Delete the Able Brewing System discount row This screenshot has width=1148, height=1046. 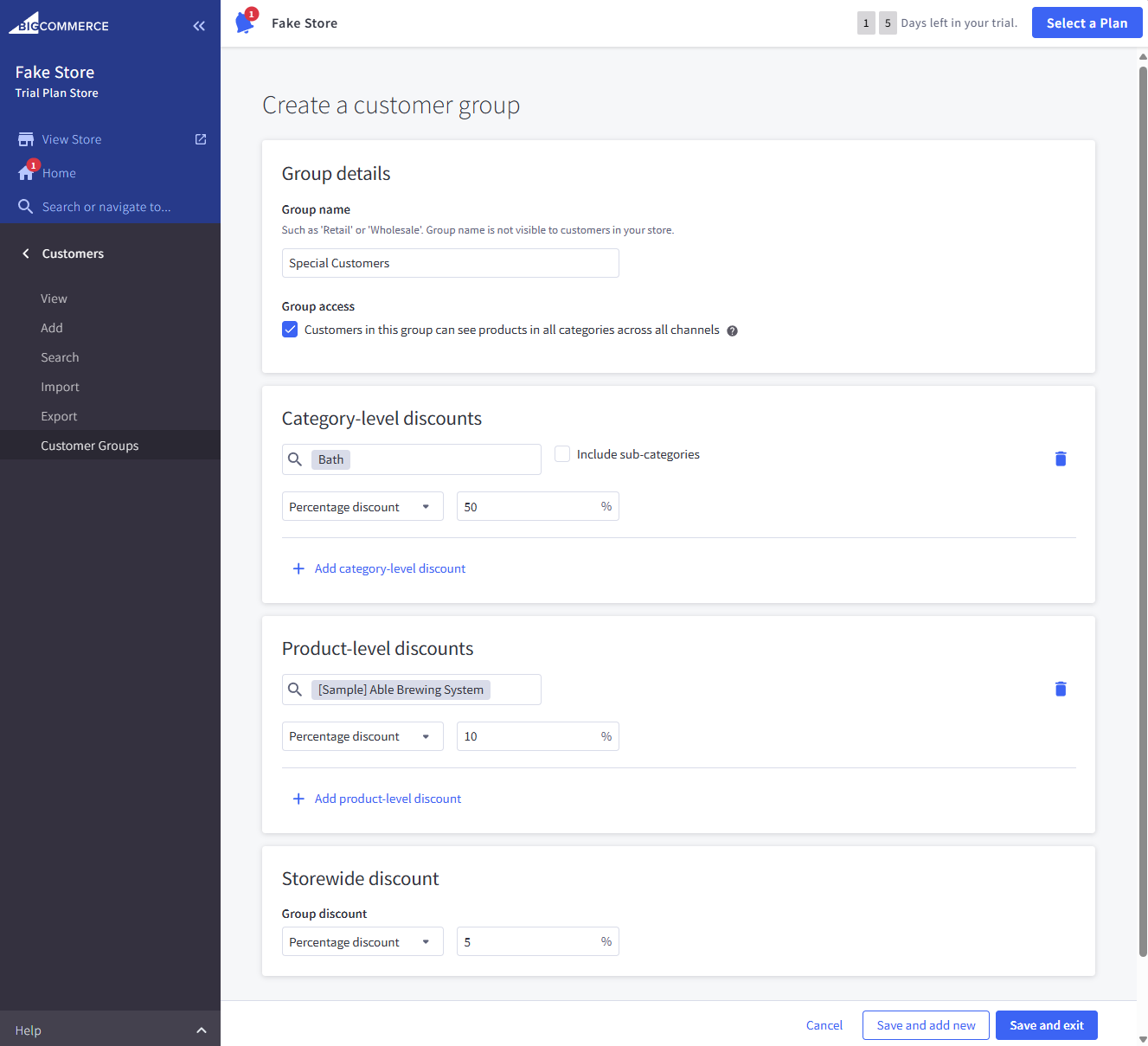tap(1061, 689)
